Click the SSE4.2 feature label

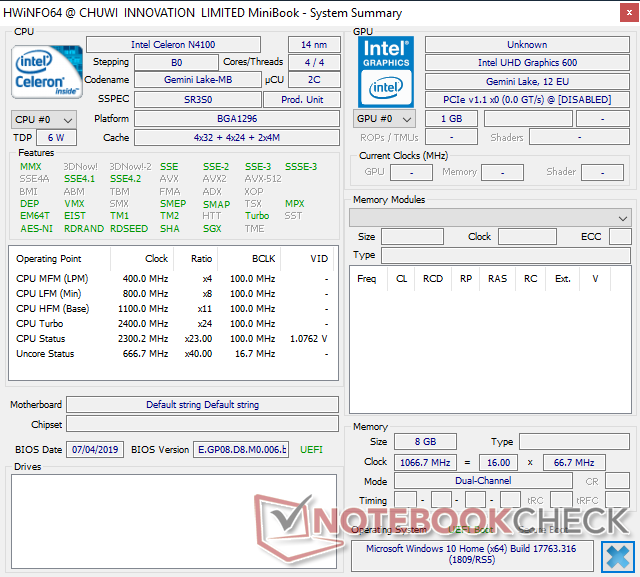(x=125, y=178)
